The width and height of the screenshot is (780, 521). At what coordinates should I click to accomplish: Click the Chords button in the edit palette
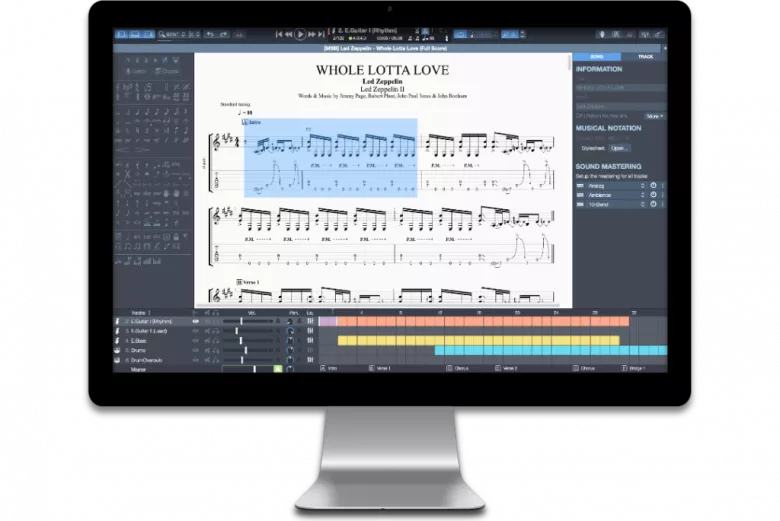[x=167, y=71]
